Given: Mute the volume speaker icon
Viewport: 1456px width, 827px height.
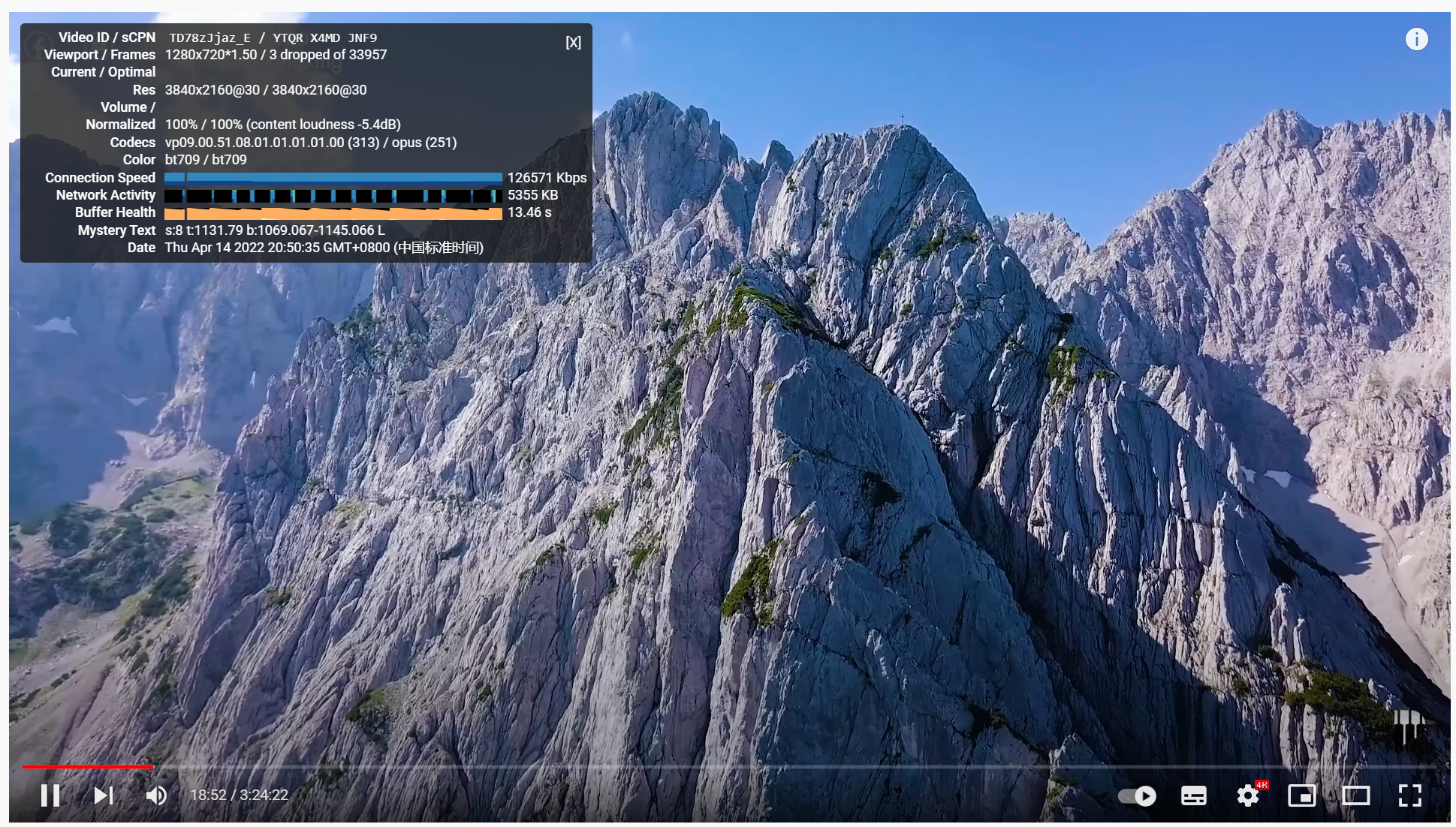Looking at the screenshot, I should click(x=156, y=795).
